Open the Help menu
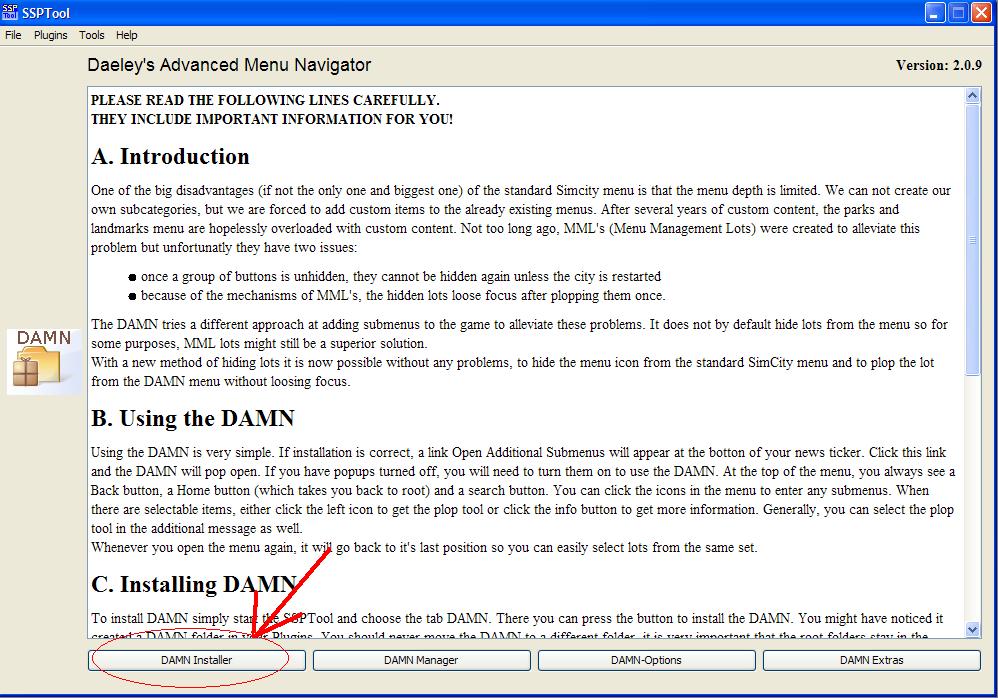Screen dimensions: 998x698 (127, 35)
